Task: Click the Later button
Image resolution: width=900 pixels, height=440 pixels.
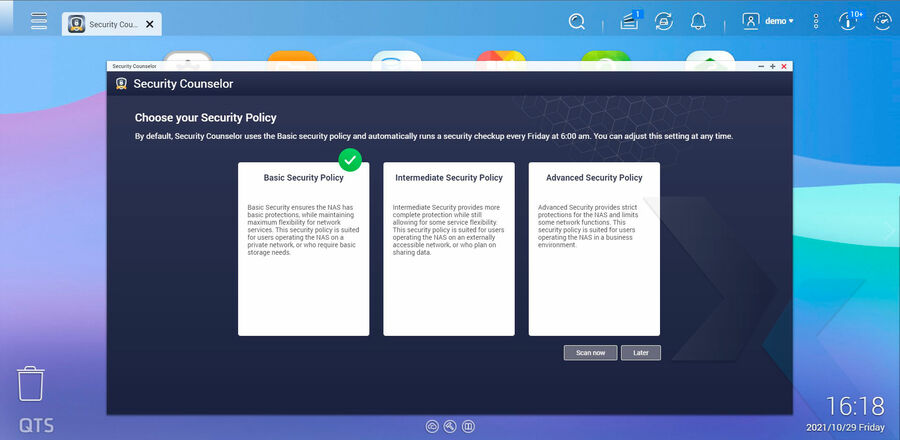Action: (x=640, y=353)
